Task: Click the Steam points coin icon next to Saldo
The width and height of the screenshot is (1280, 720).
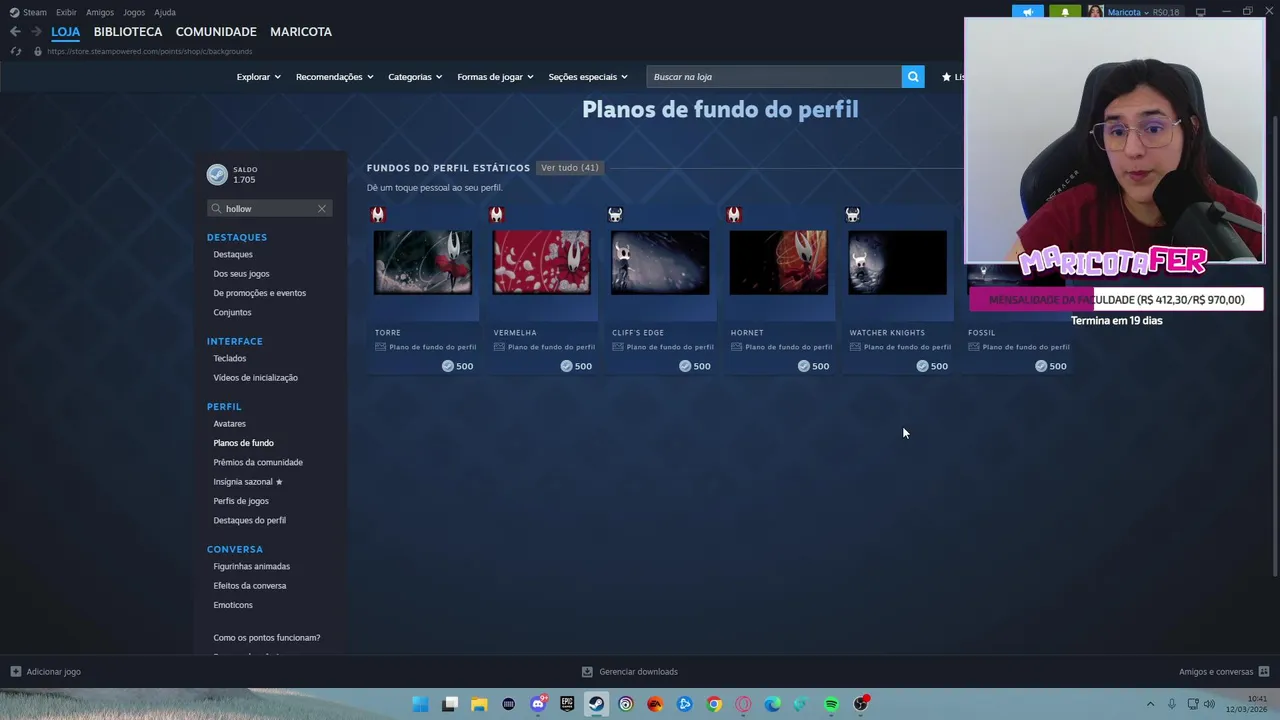Action: coord(217,175)
